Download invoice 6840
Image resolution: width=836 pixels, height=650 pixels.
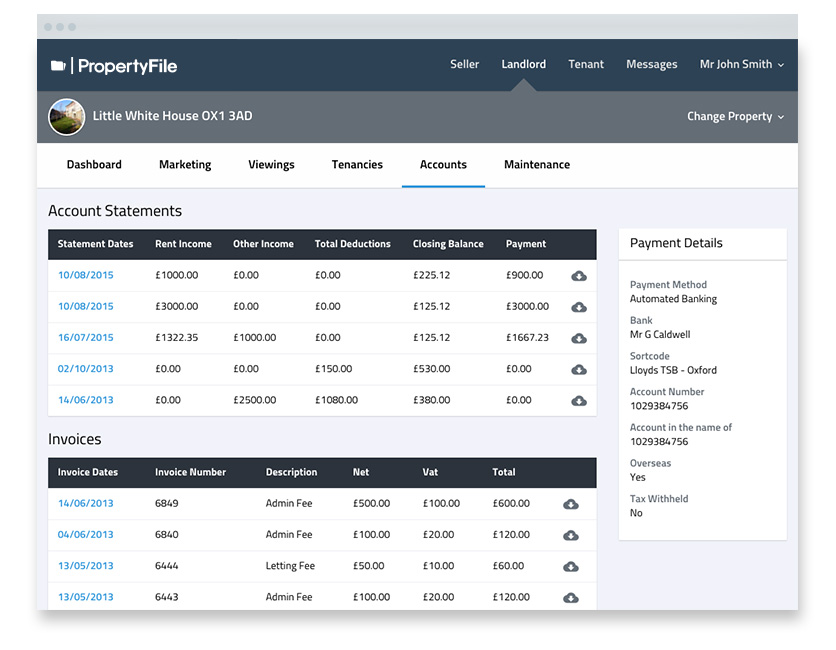[x=571, y=535]
